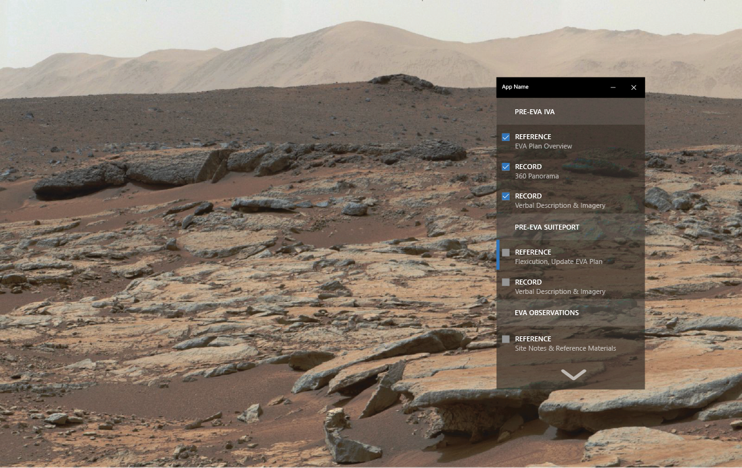Check REFERENCE Site Notes checkbox
The height and width of the screenshot is (468, 742).
tap(506, 339)
